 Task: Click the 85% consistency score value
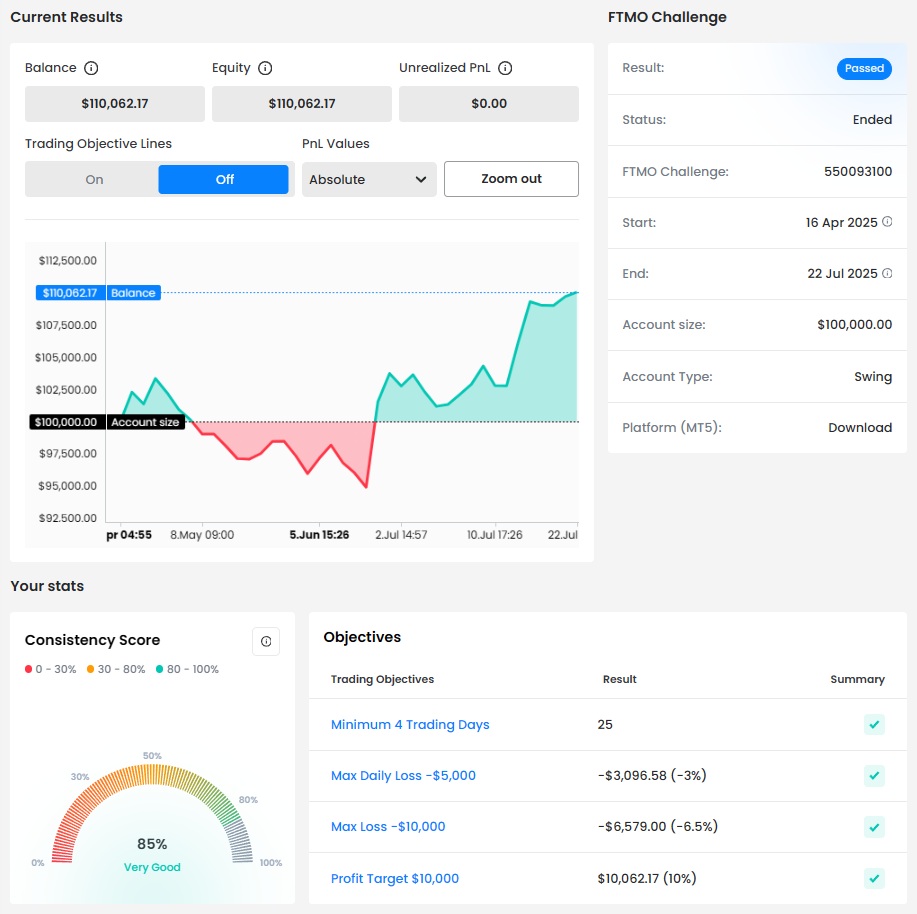click(x=152, y=844)
